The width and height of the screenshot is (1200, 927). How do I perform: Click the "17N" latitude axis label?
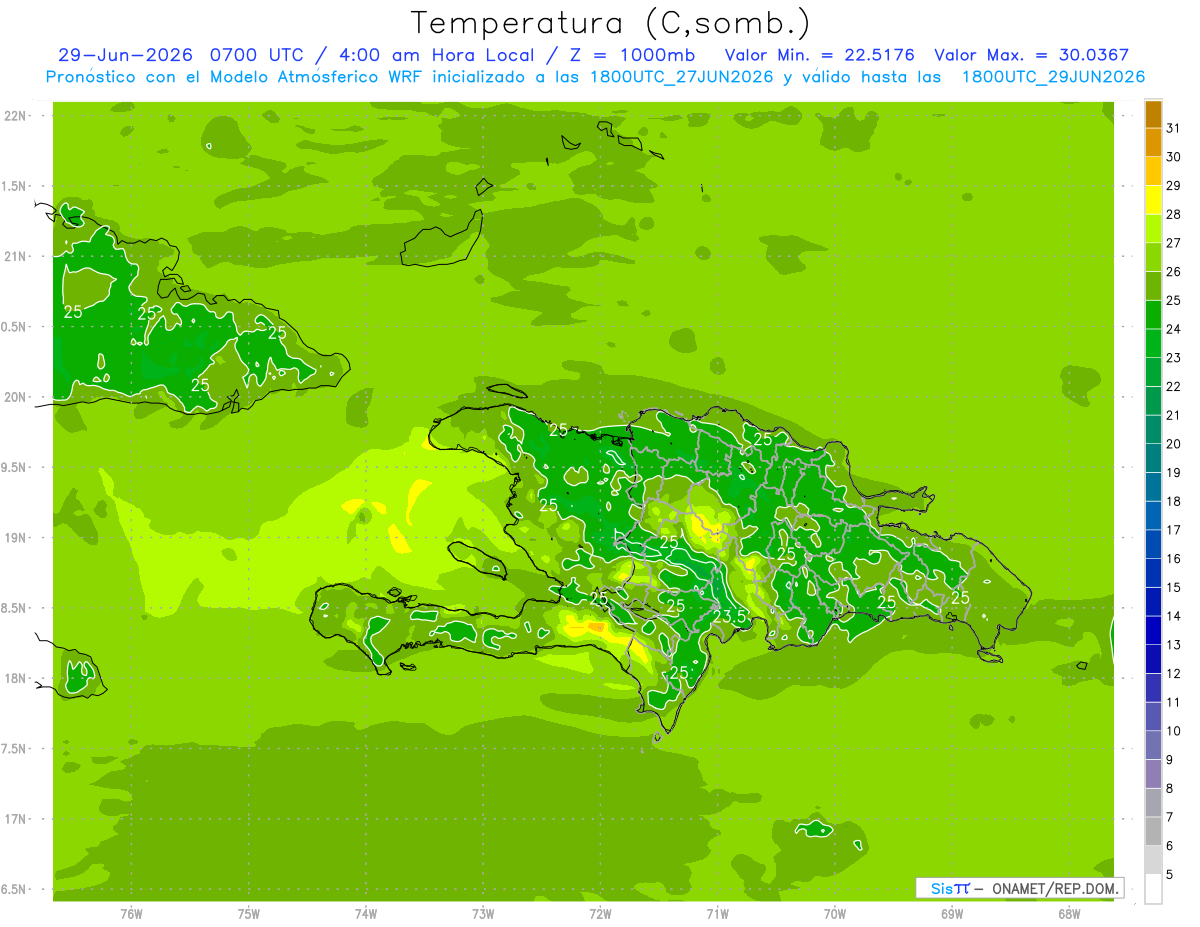pos(14,819)
